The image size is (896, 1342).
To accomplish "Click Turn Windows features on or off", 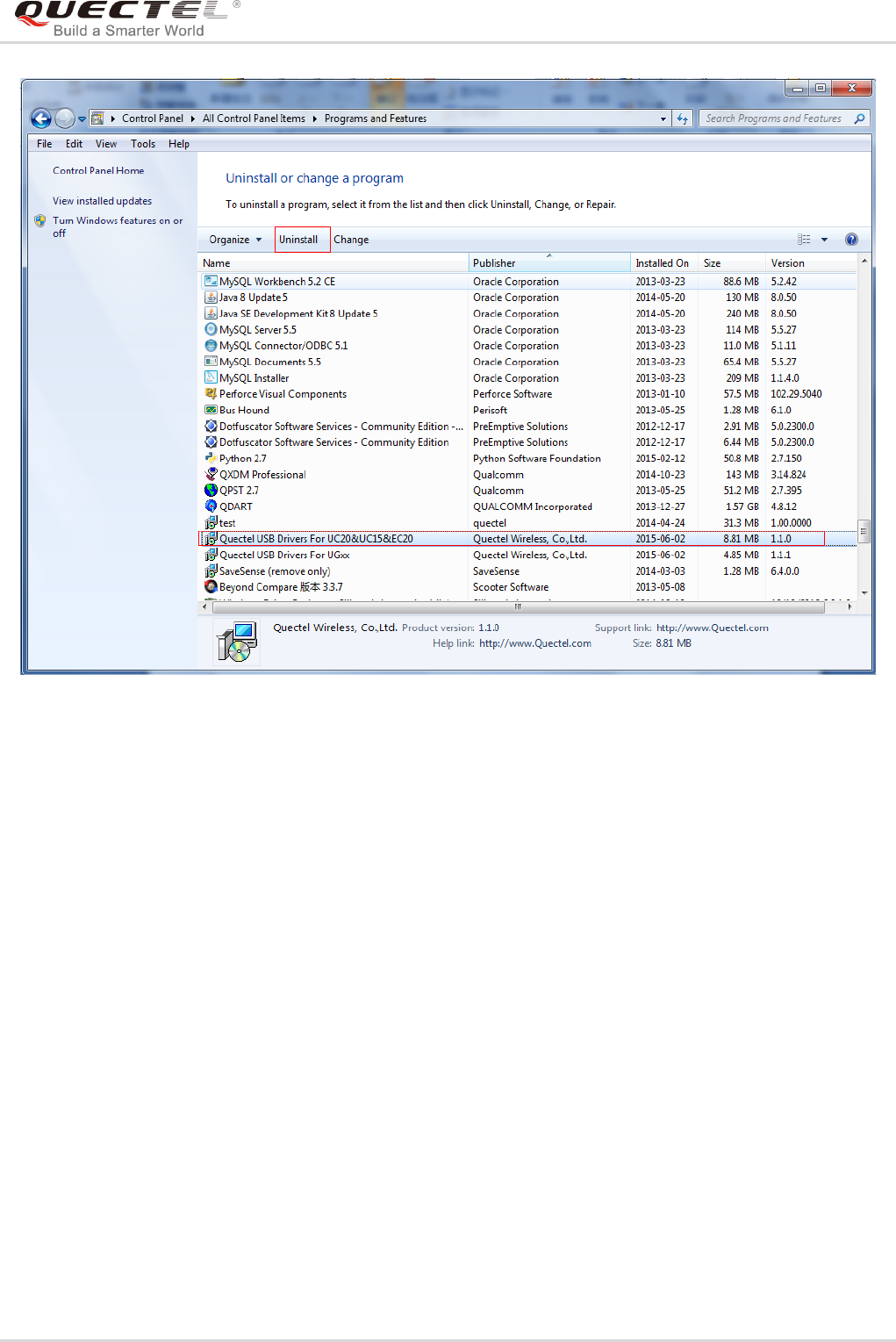I will coord(118,226).
